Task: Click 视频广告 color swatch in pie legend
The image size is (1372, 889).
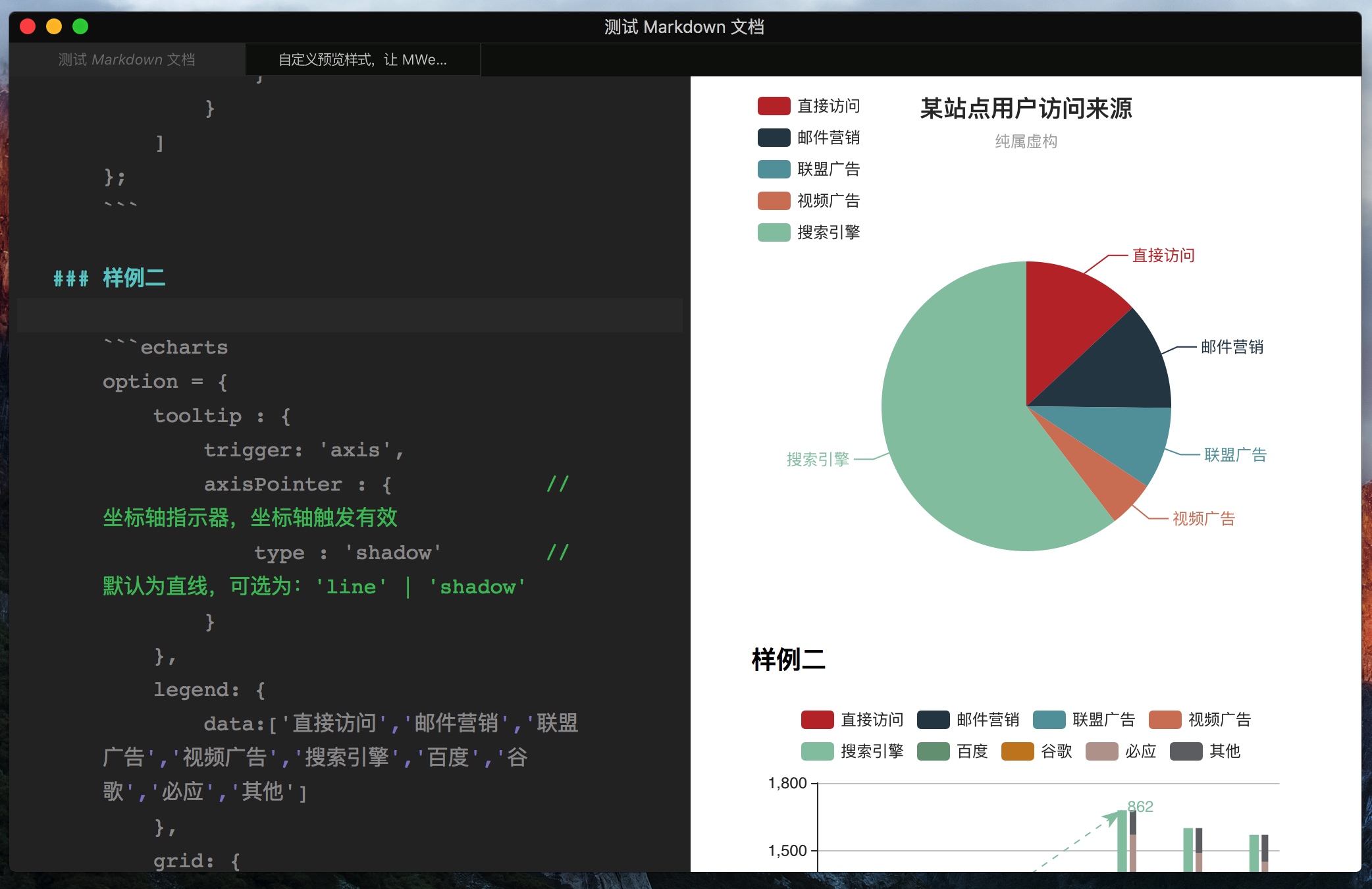Action: [774, 201]
